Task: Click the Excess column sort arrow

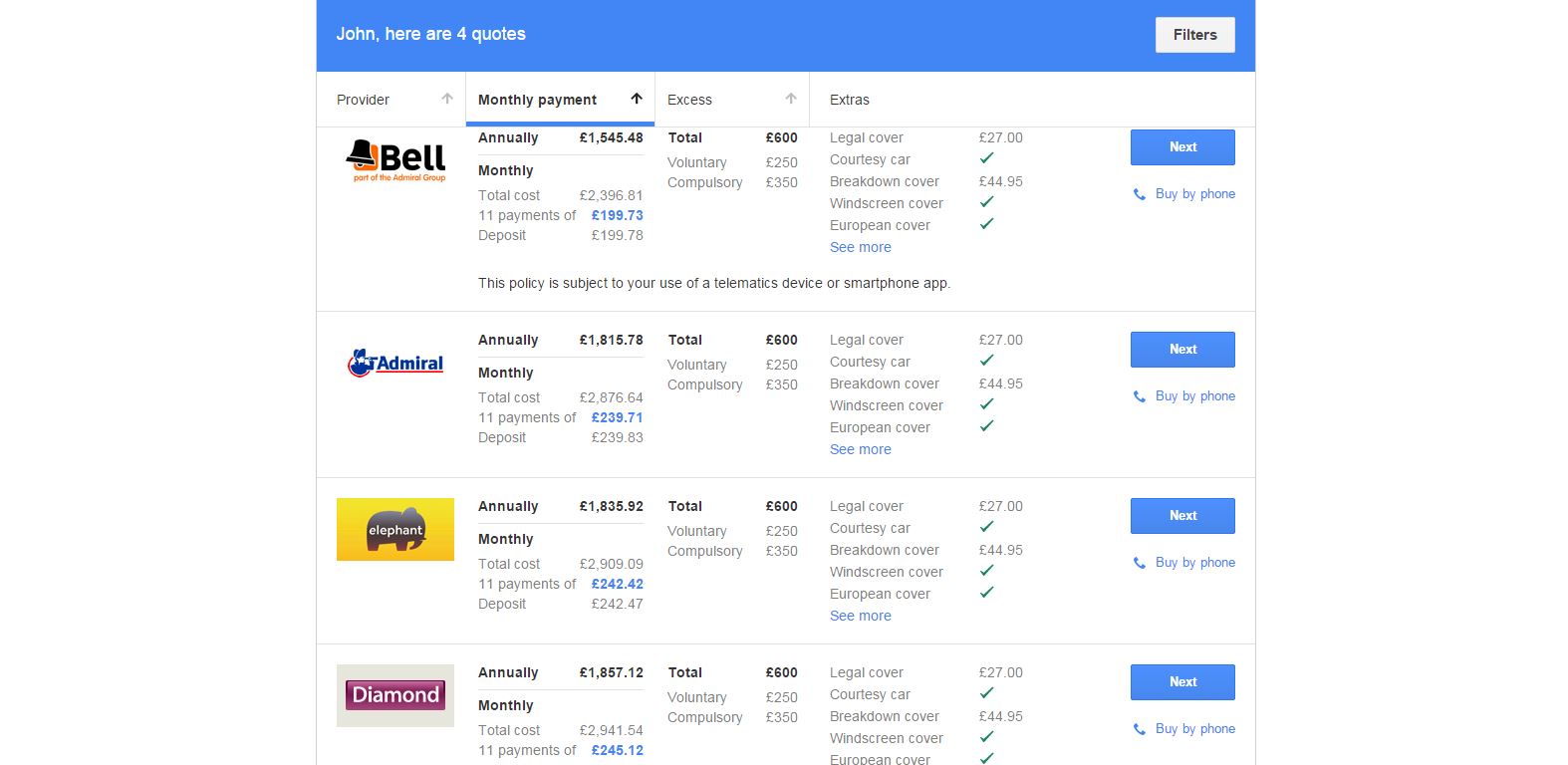Action: pos(791,99)
